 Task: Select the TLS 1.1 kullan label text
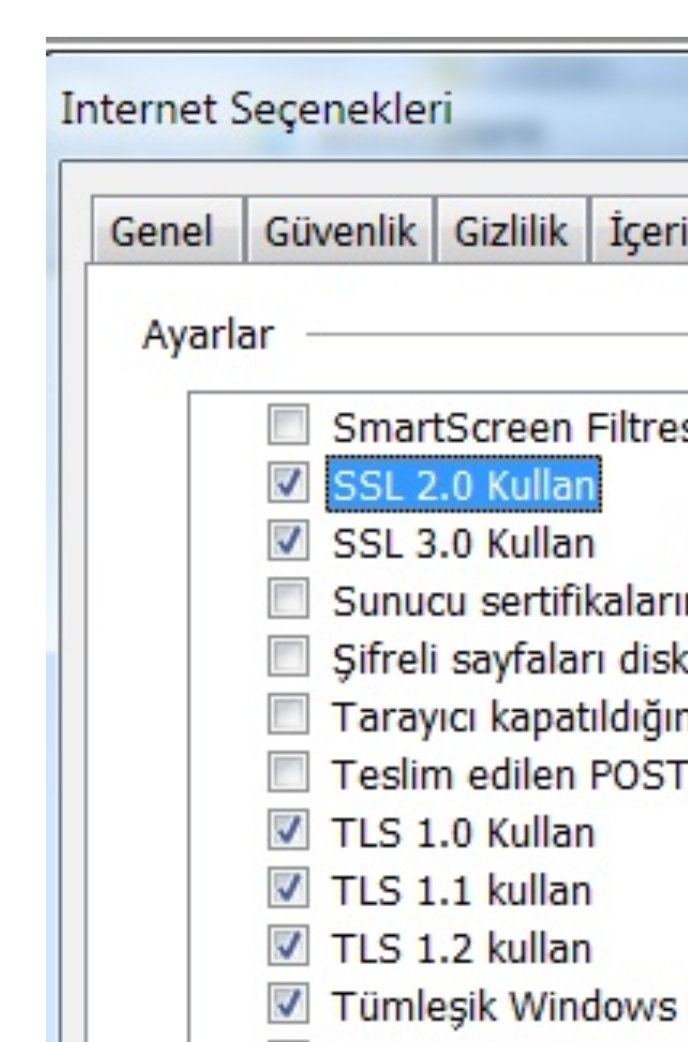coord(461,890)
